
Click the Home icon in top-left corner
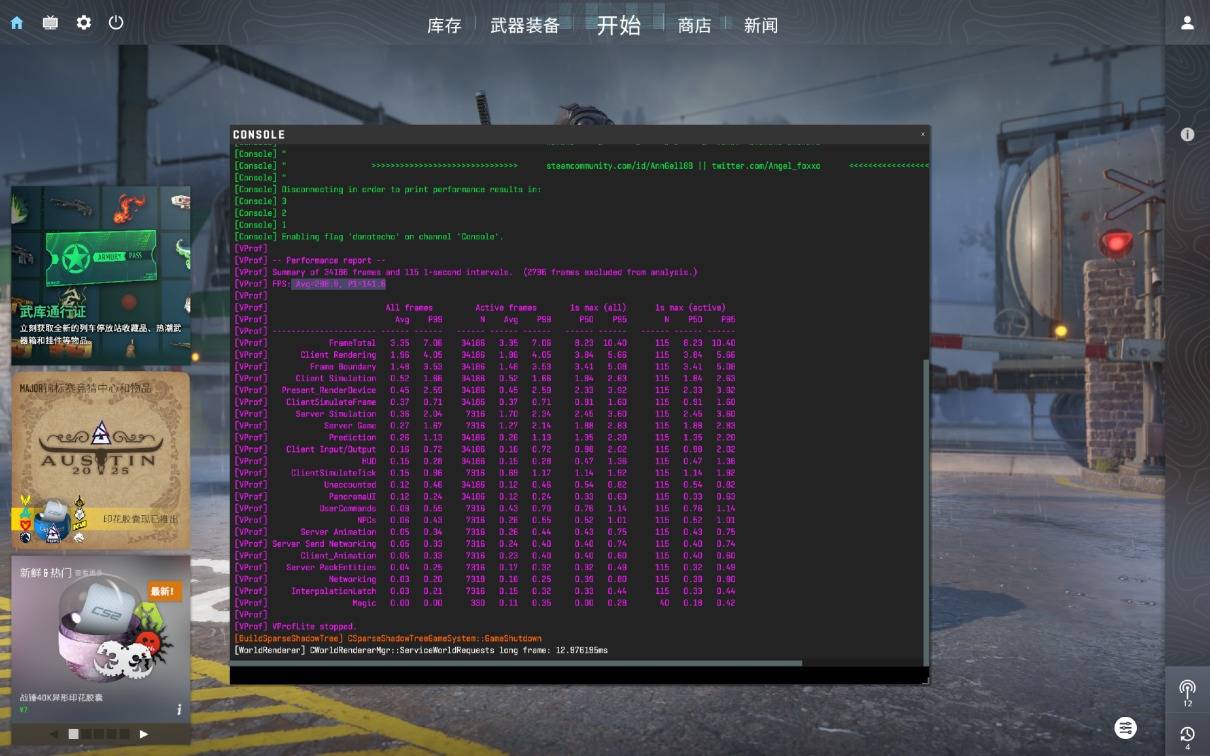click(x=17, y=22)
